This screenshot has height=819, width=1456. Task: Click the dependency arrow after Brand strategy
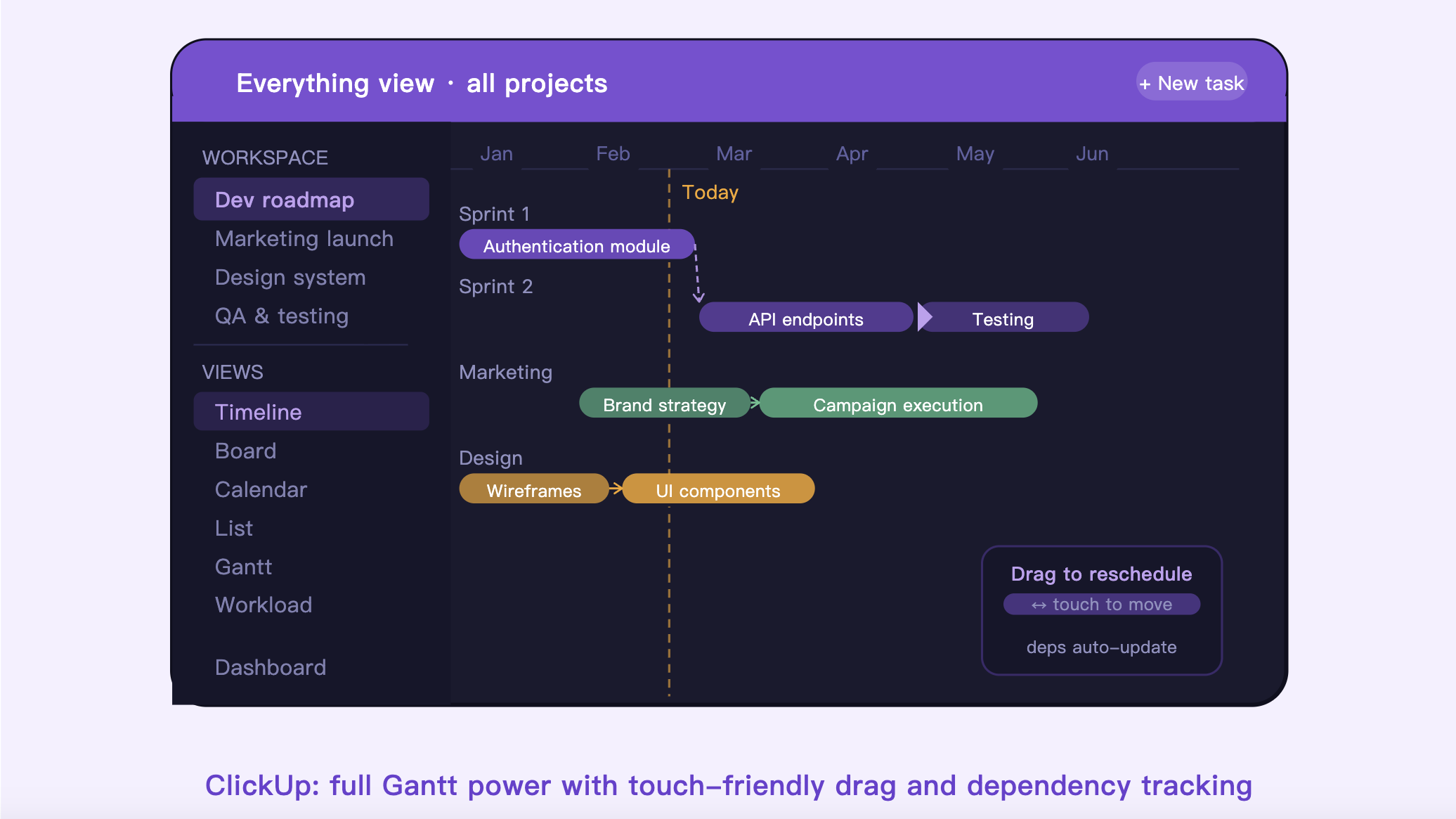point(755,403)
